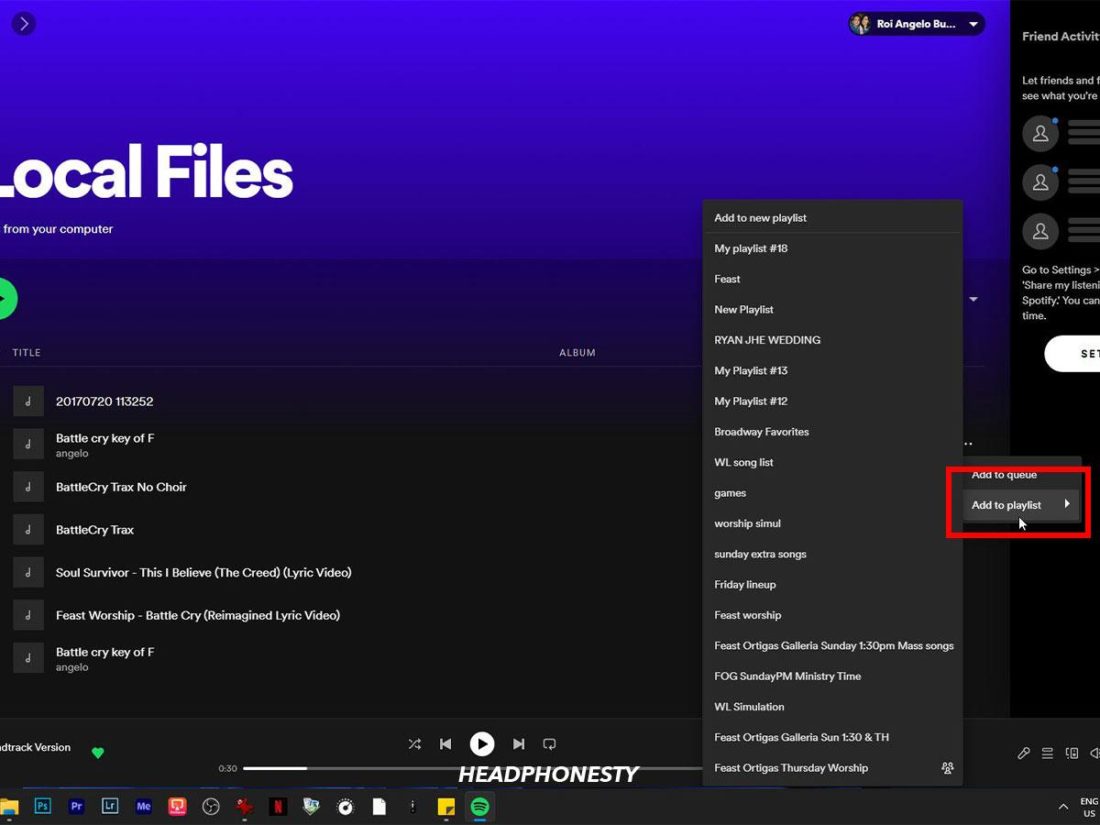
Task: Expand the Add to playlist submenu arrow
Action: pyautogui.click(x=1067, y=504)
